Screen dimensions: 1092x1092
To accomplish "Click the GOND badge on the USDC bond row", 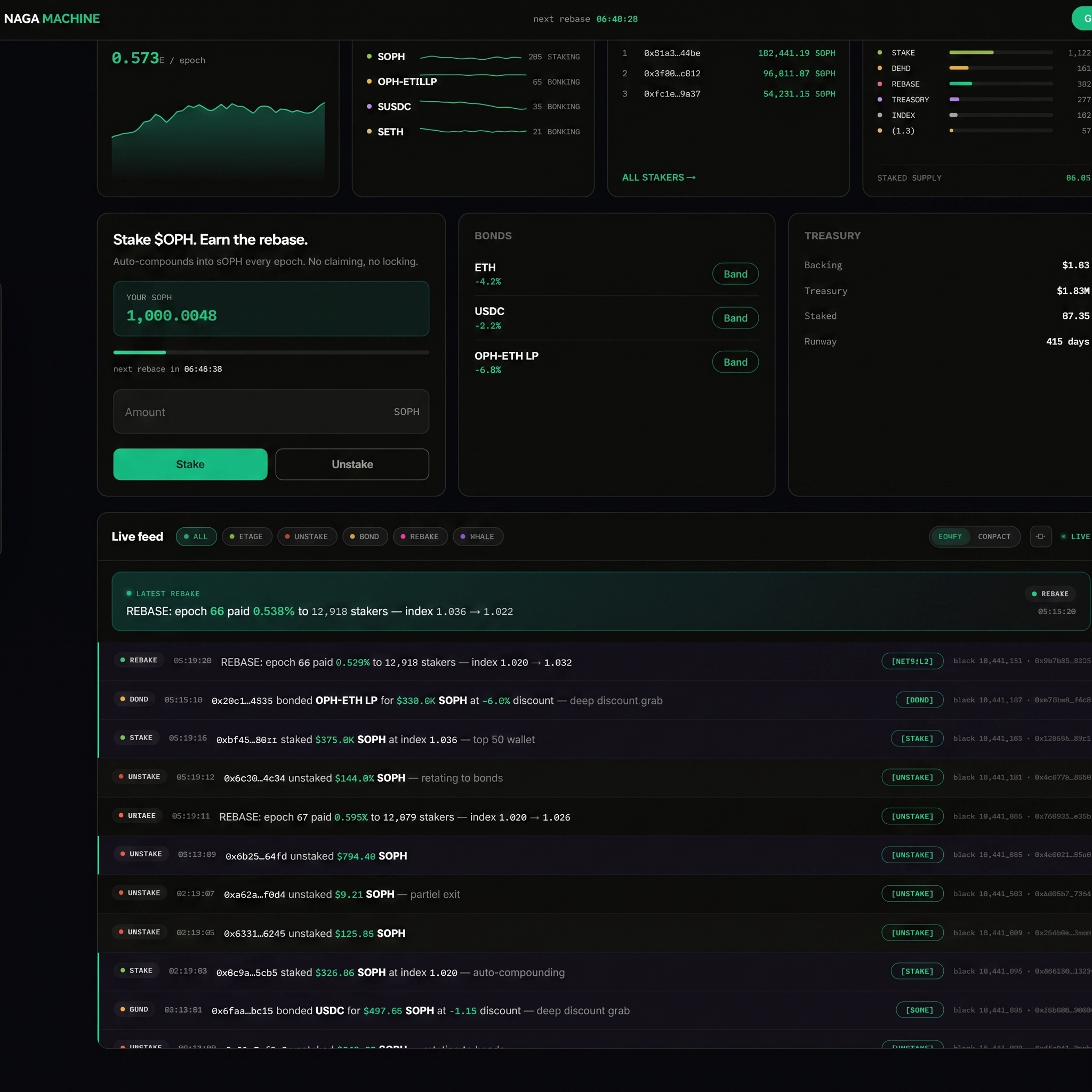I will 134,1009.
